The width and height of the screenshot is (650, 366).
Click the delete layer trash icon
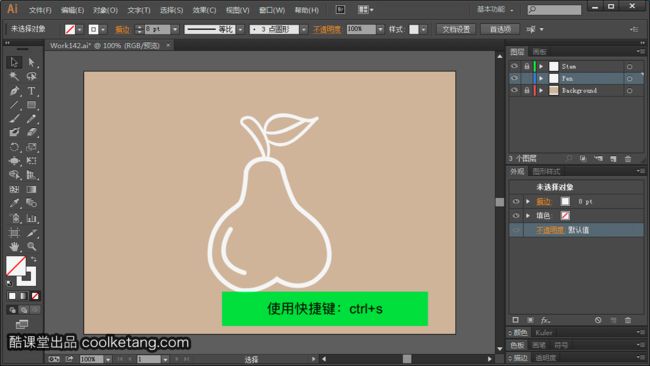click(628, 159)
